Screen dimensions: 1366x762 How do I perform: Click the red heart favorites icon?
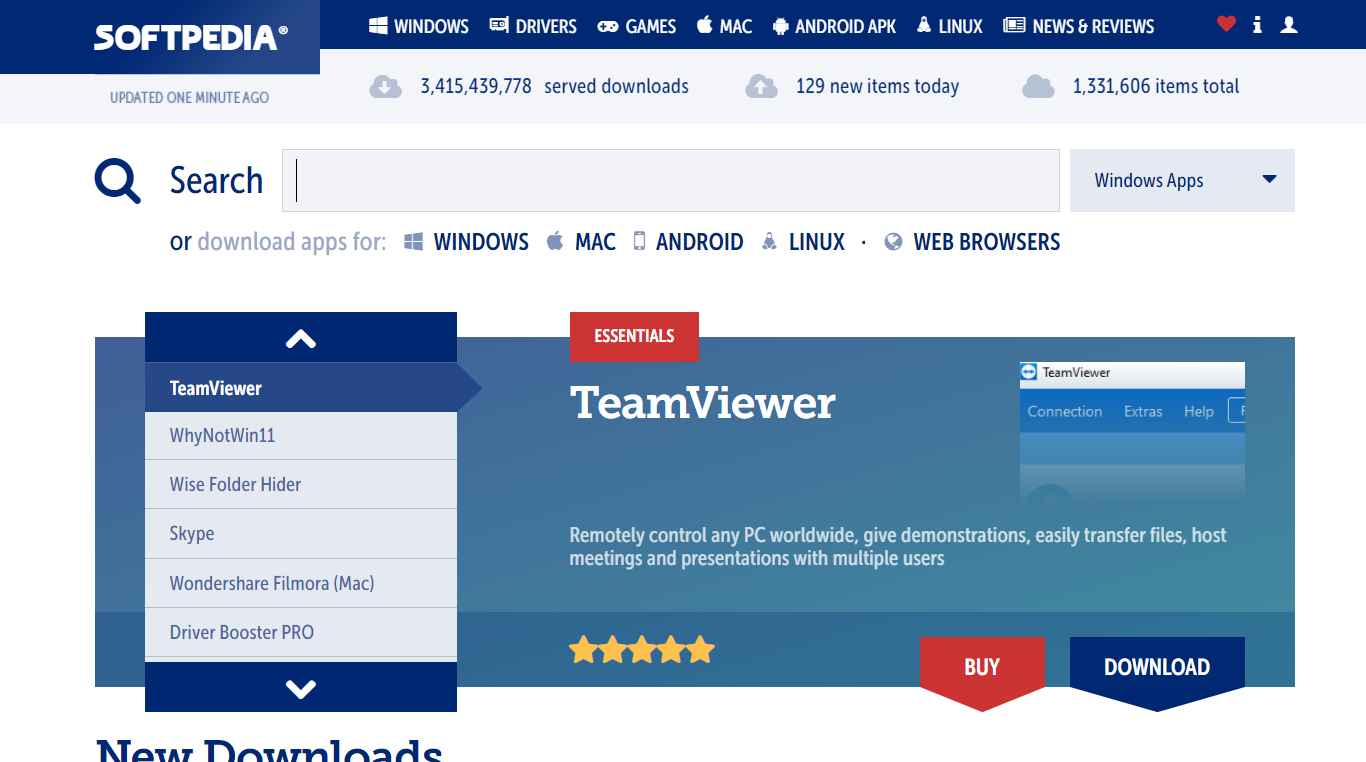[x=1226, y=24]
